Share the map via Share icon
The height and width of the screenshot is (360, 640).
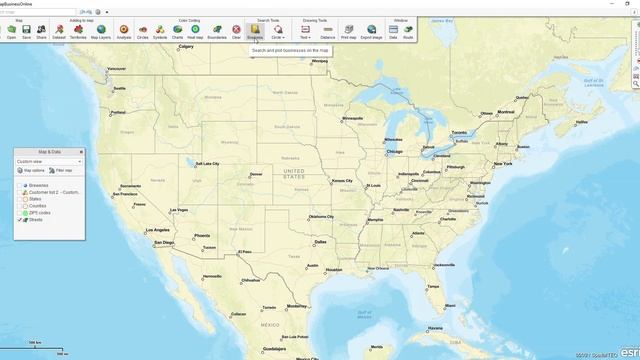(x=41, y=32)
